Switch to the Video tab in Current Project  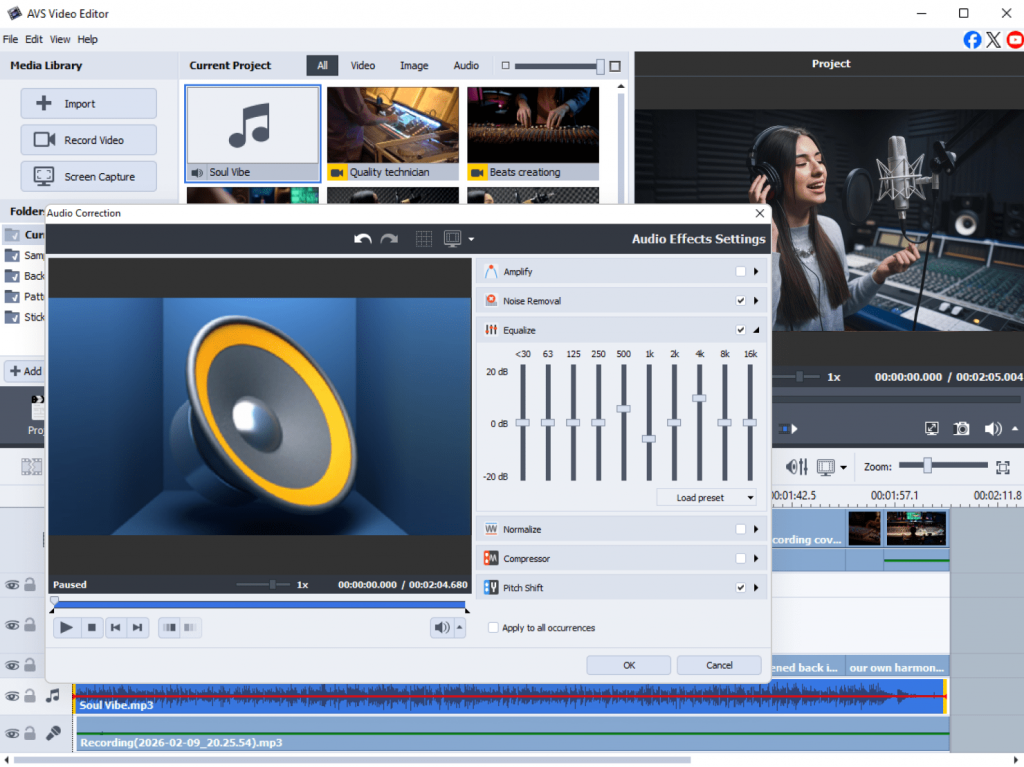point(363,66)
